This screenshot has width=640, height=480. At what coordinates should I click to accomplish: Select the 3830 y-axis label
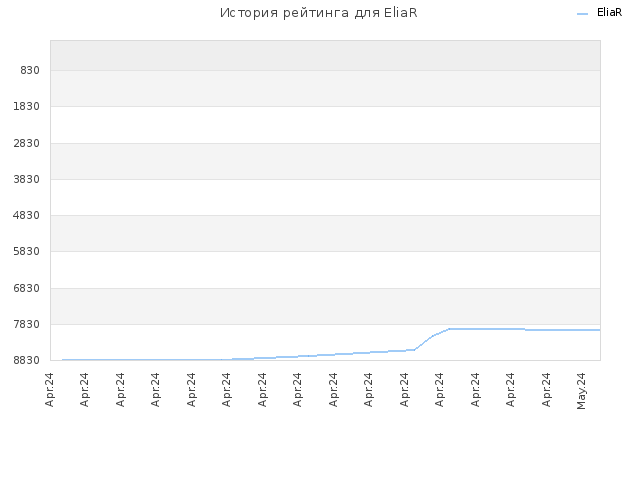click(27, 180)
